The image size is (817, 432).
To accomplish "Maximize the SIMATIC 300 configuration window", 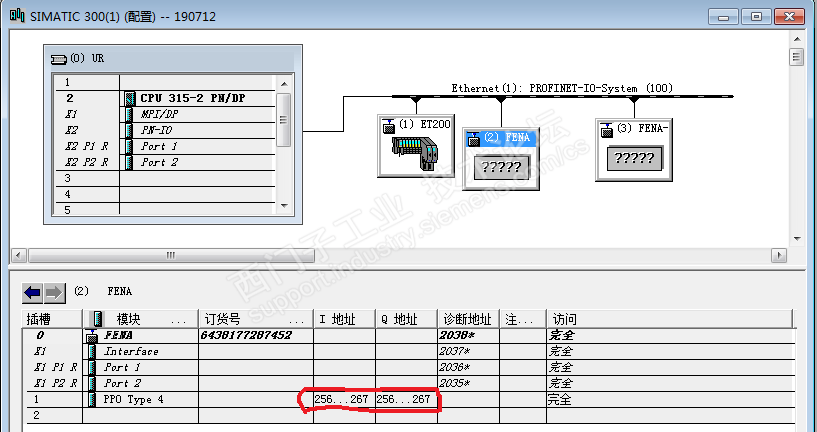I will coord(756,17).
